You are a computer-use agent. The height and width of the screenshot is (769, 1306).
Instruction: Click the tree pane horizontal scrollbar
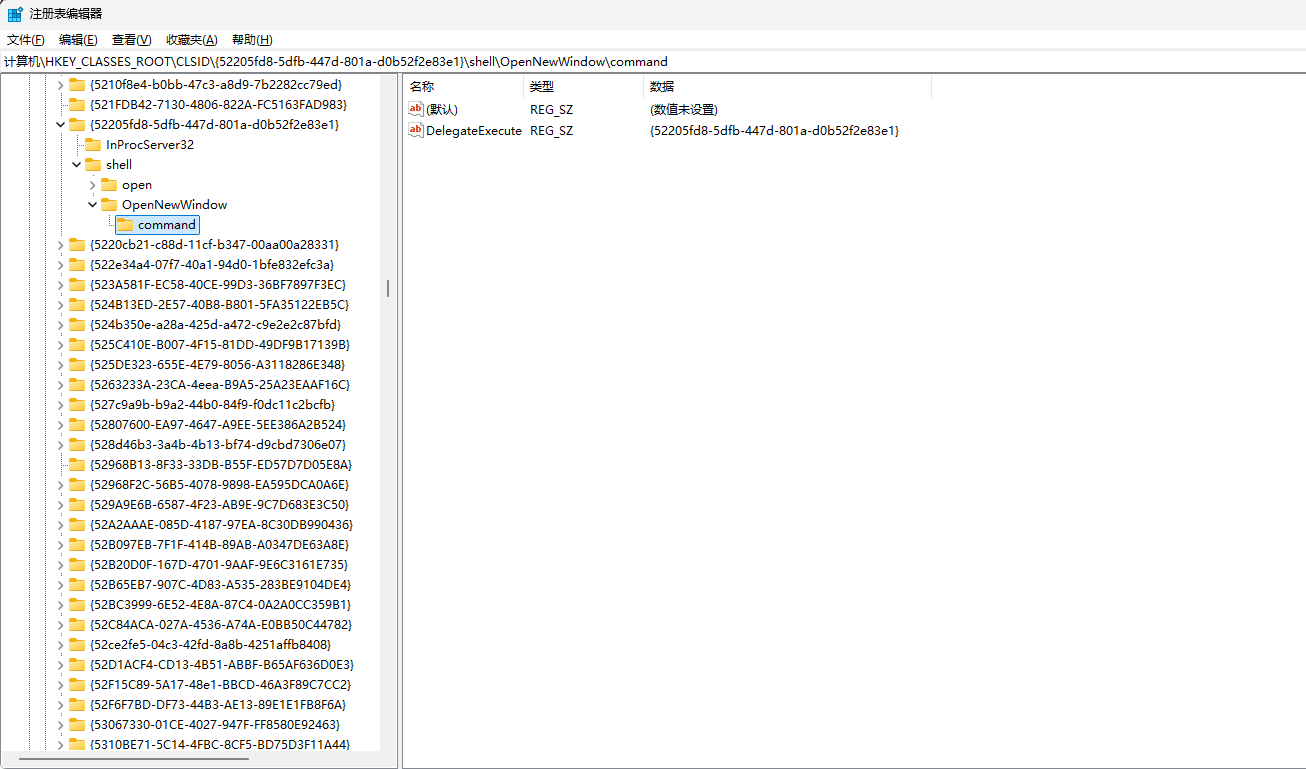pyautogui.click(x=132, y=761)
